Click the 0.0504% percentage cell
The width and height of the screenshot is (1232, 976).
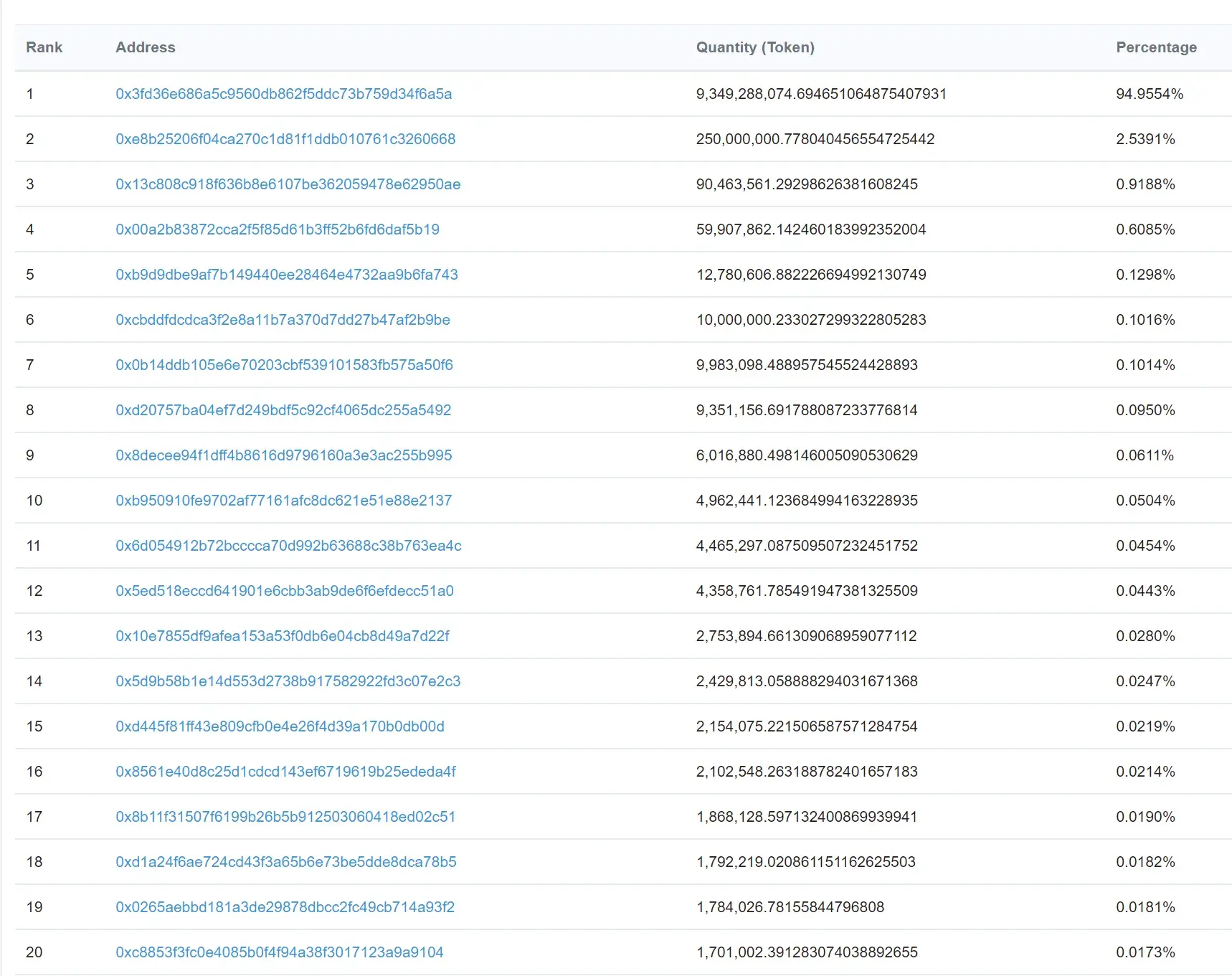[1145, 501]
